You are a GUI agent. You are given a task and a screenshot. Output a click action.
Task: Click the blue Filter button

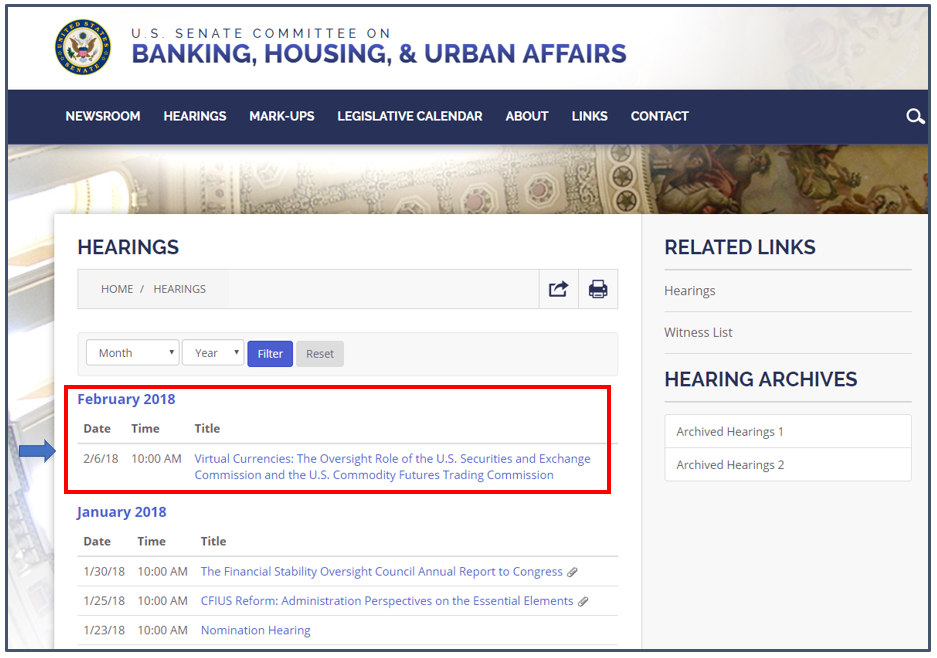coord(270,354)
